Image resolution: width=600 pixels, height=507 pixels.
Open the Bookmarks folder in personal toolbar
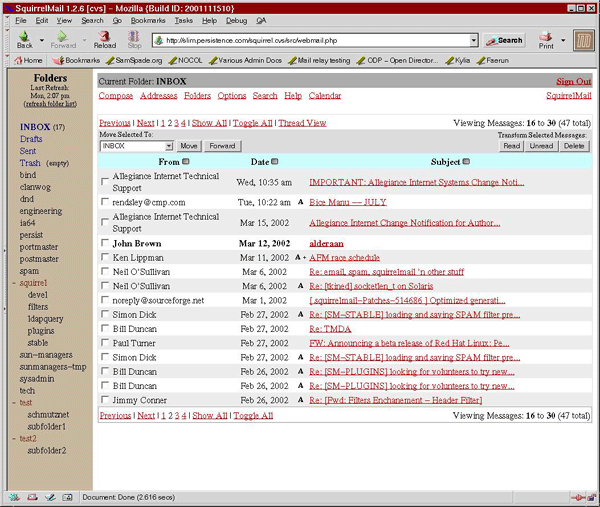[x=76, y=60]
